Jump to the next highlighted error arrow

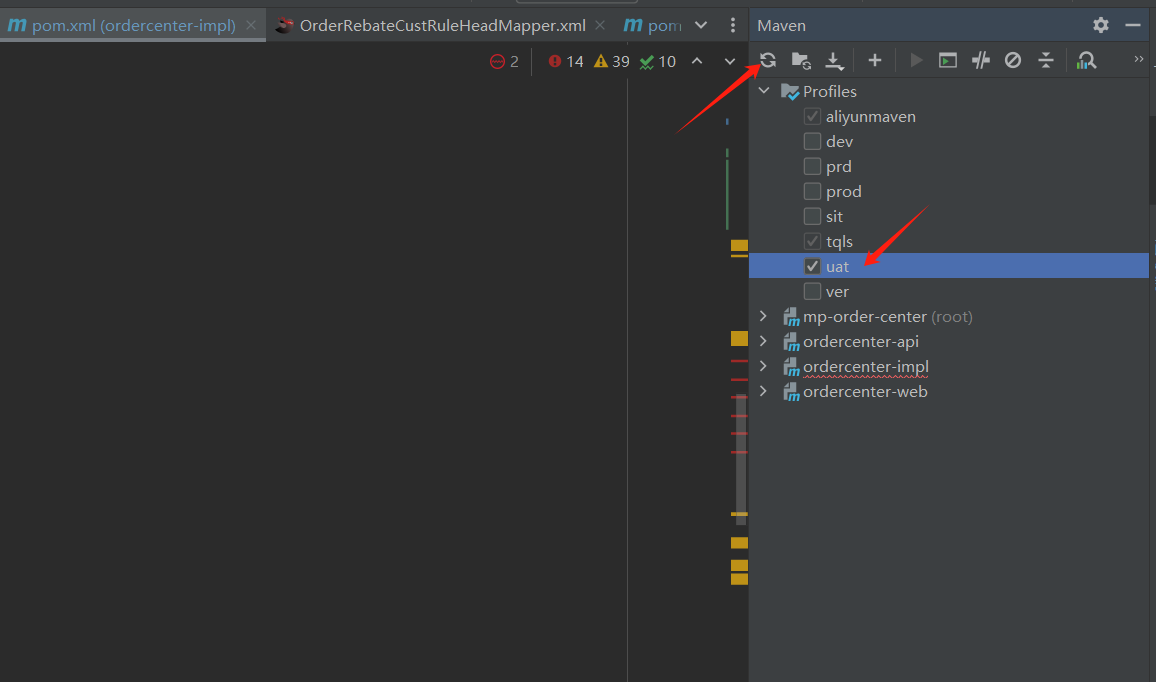coord(730,62)
